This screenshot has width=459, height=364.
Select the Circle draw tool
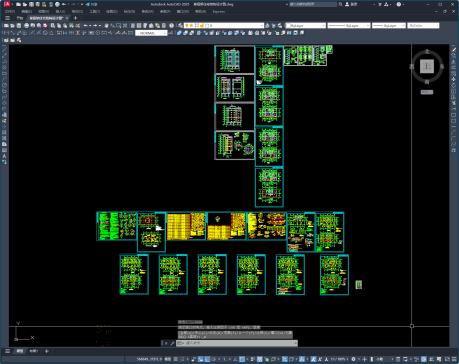[4, 85]
